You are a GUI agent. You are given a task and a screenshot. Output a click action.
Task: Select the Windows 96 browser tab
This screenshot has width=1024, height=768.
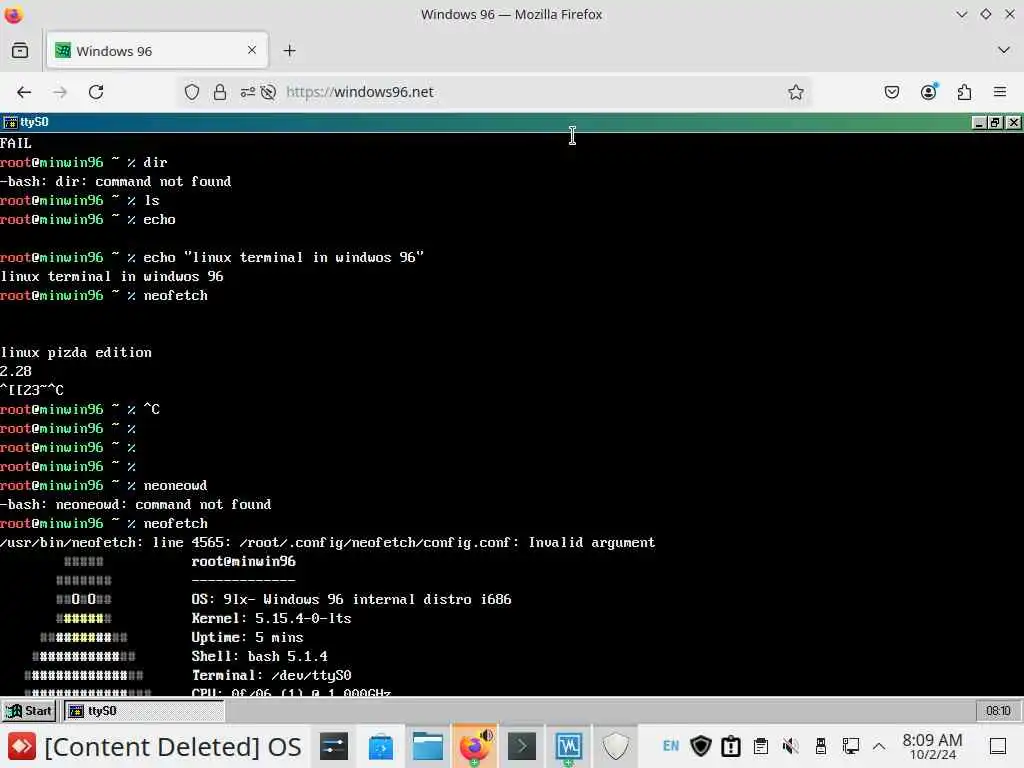157,50
